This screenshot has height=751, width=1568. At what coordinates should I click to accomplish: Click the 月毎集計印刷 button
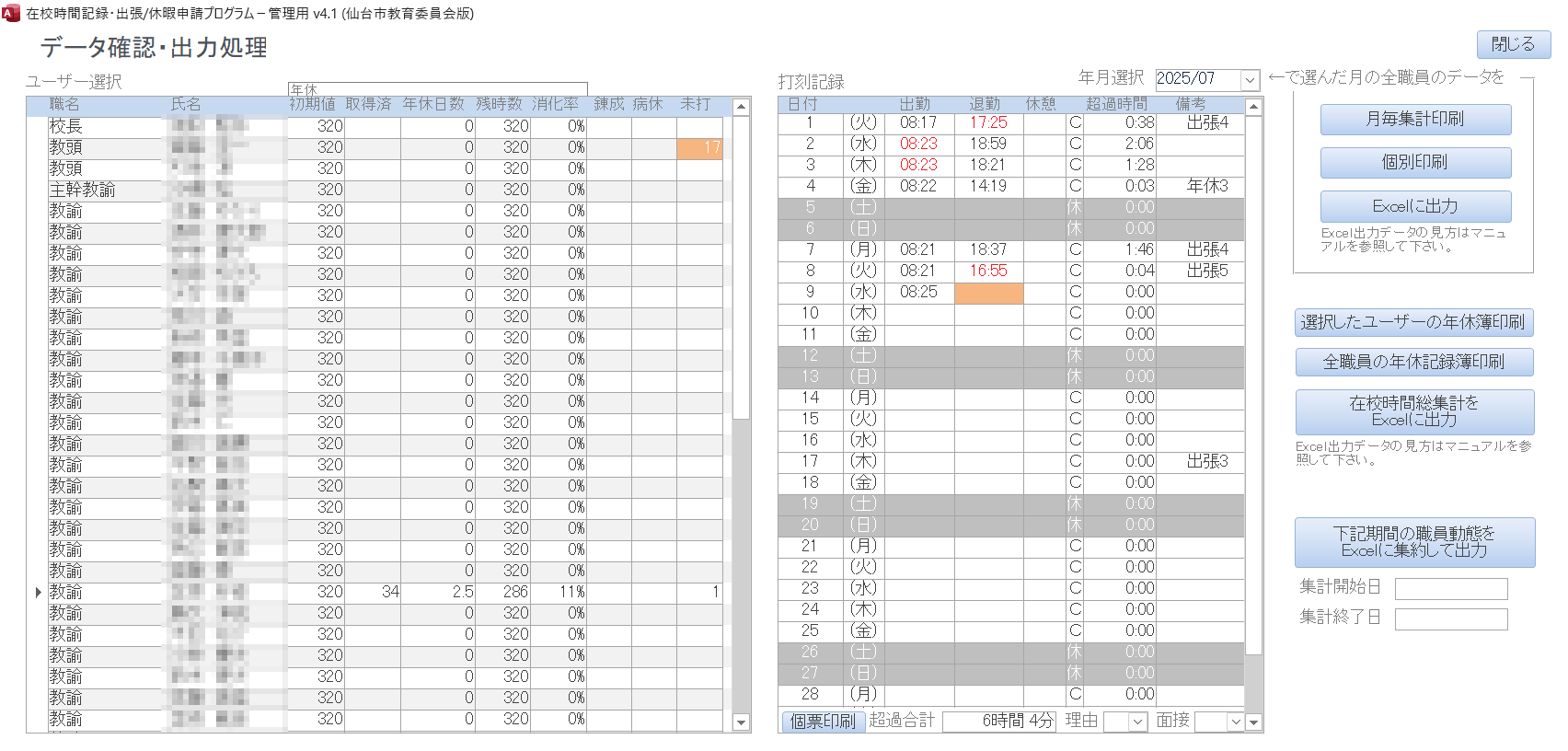point(1415,120)
